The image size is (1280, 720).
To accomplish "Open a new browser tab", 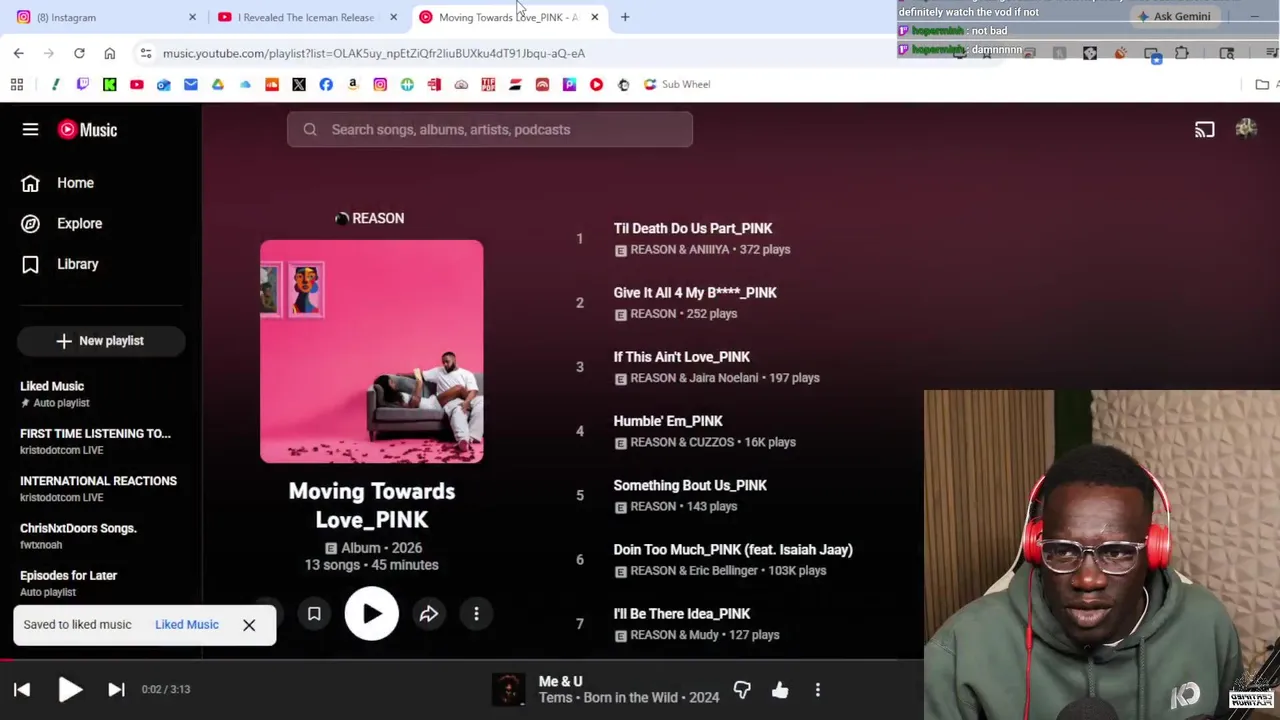I will pos(625,17).
